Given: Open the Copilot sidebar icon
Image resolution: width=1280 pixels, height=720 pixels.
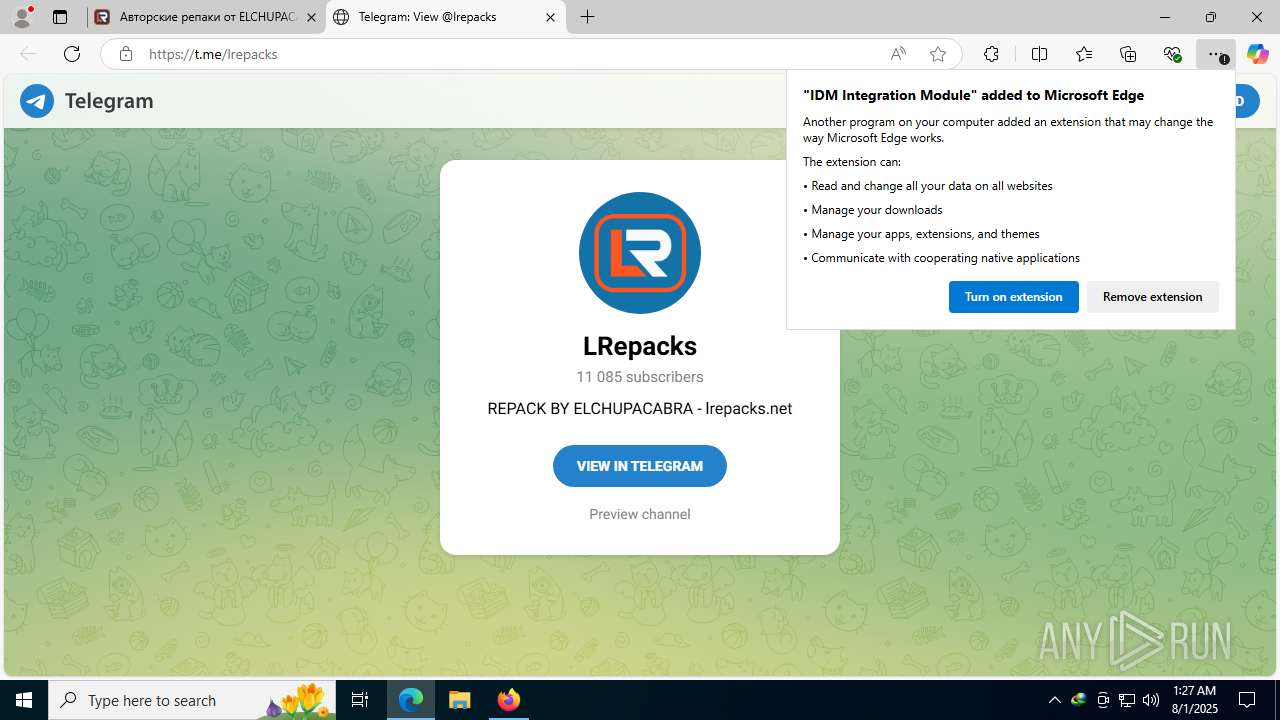Looking at the screenshot, I should pos(1257,54).
